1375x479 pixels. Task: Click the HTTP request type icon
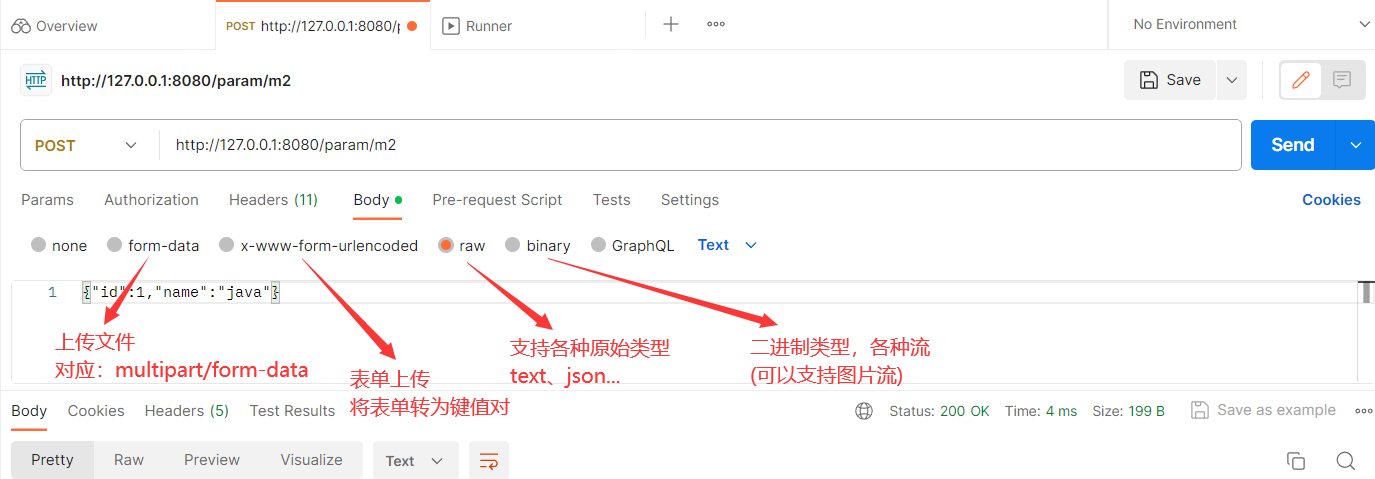[x=36, y=80]
